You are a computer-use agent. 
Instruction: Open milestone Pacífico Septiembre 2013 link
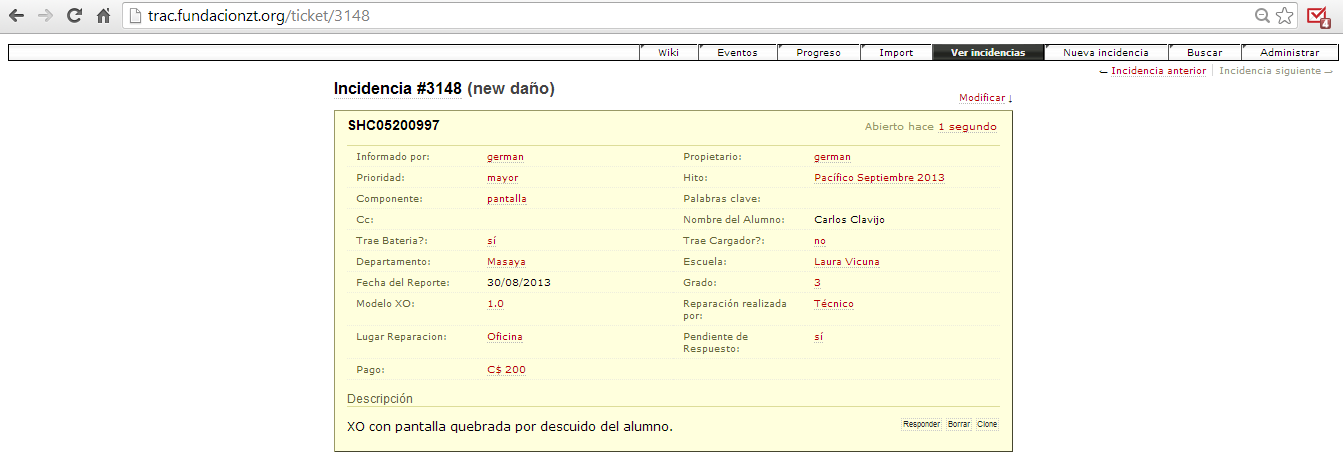879,178
